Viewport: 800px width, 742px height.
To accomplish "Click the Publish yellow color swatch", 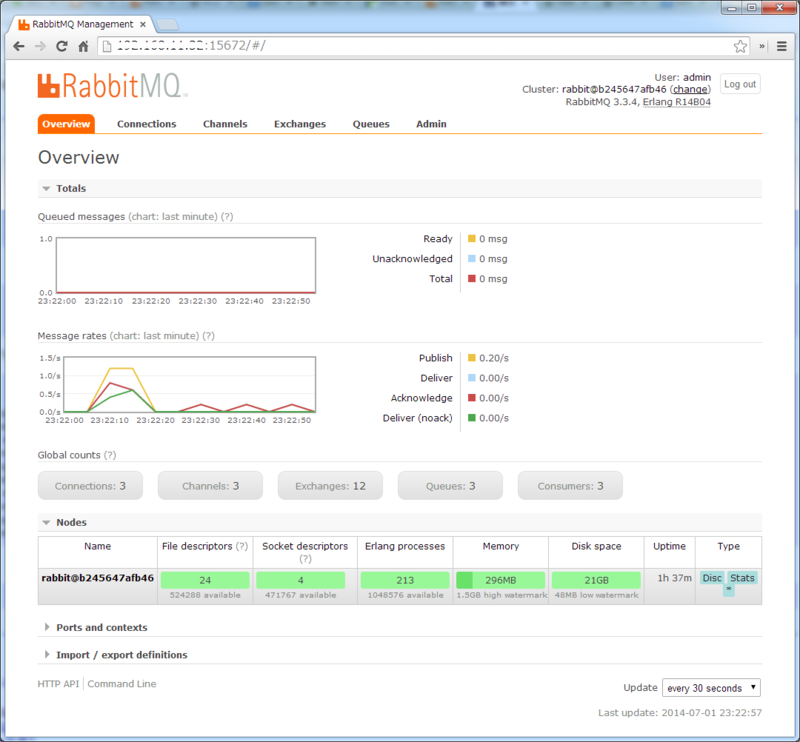I will click(x=471, y=358).
